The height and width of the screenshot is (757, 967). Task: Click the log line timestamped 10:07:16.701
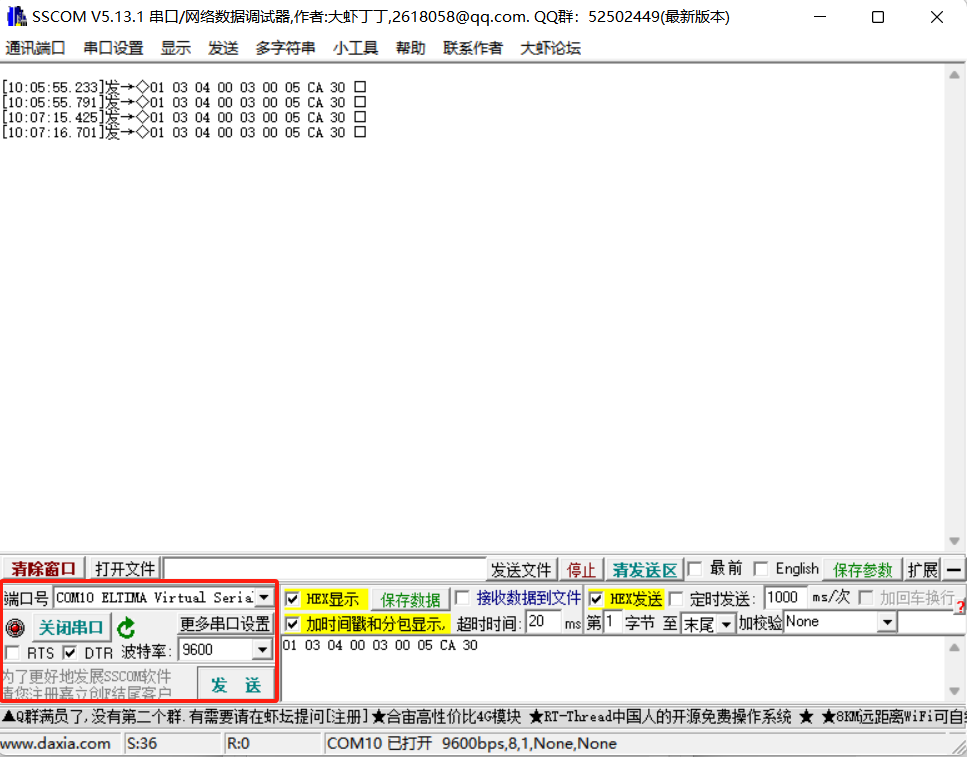(184, 132)
